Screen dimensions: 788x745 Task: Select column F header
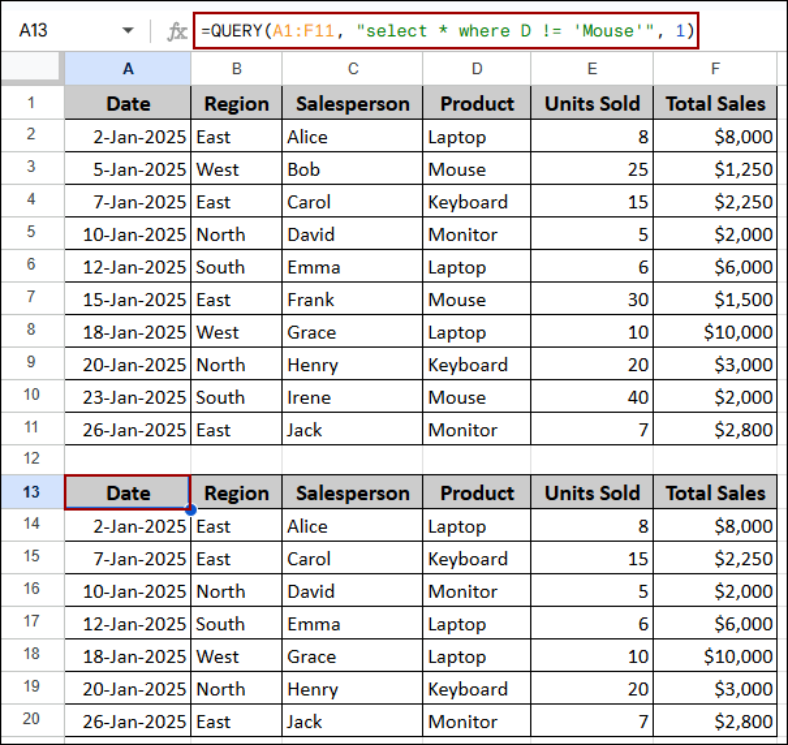click(715, 68)
